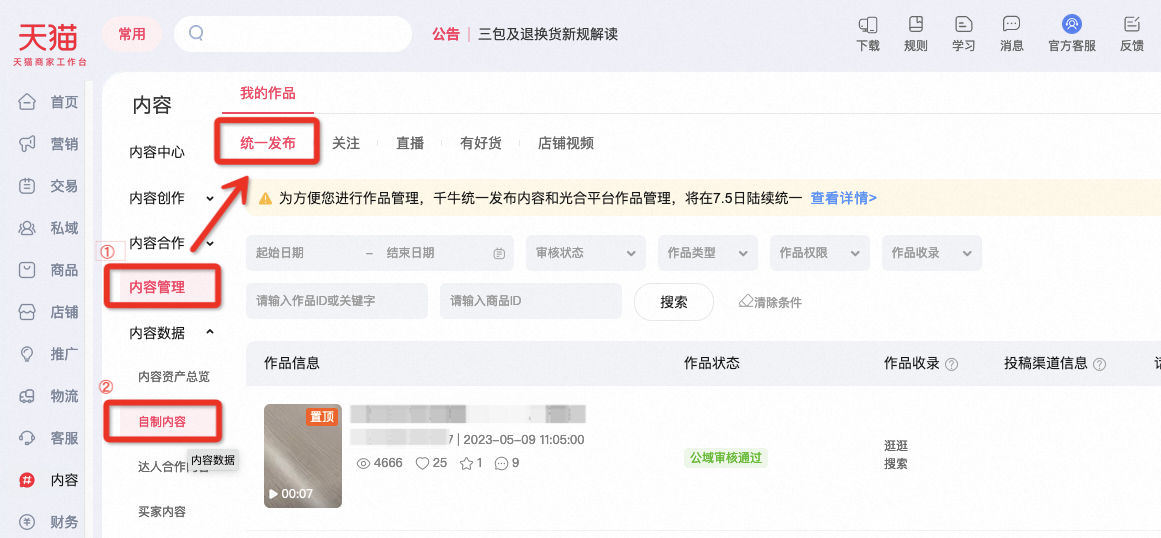Open 财务 finance in sidebar
The height and width of the screenshot is (538, 1161).
coord(50,522)
